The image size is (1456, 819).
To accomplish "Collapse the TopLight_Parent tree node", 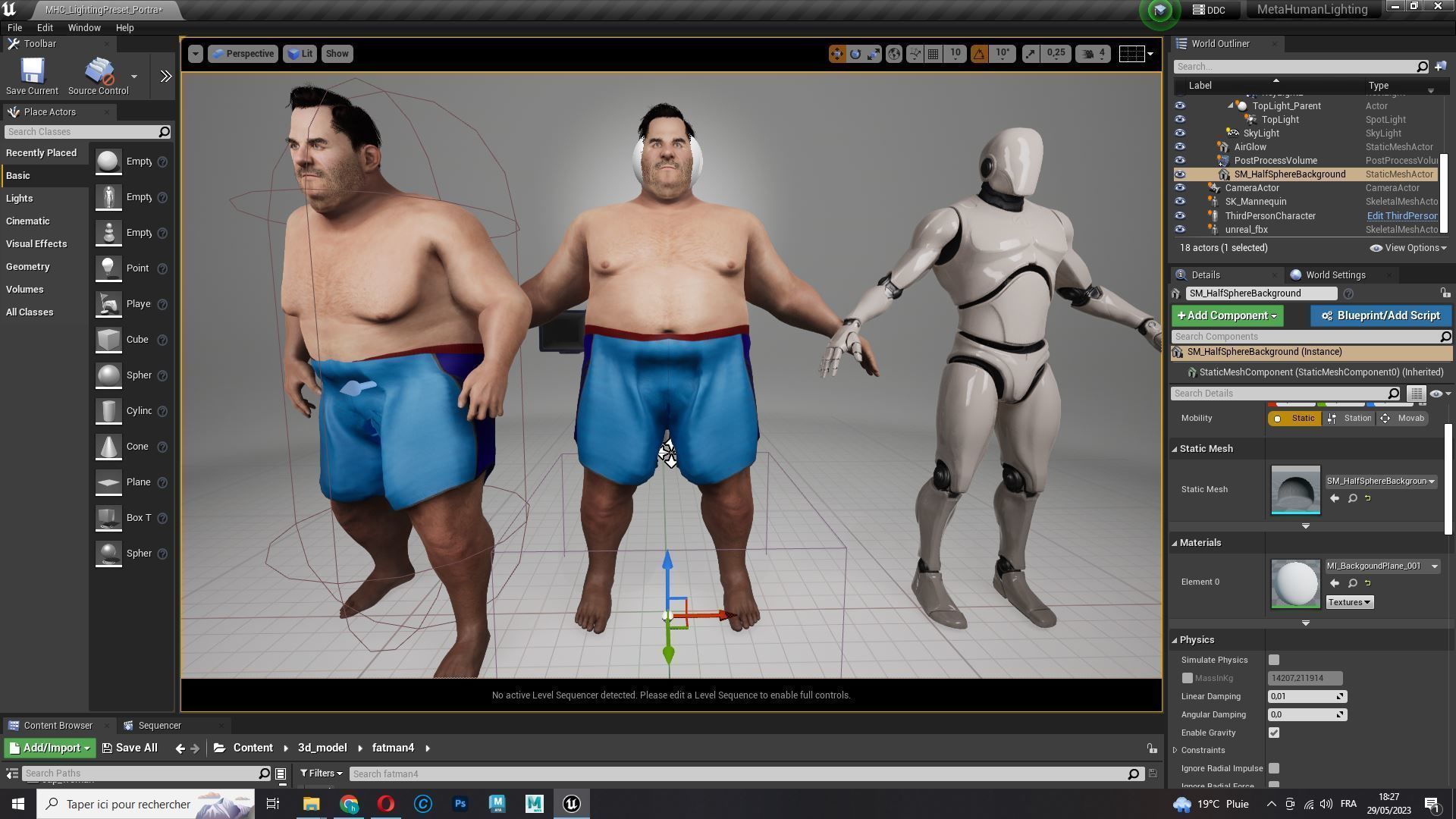I will (1230, 106).
